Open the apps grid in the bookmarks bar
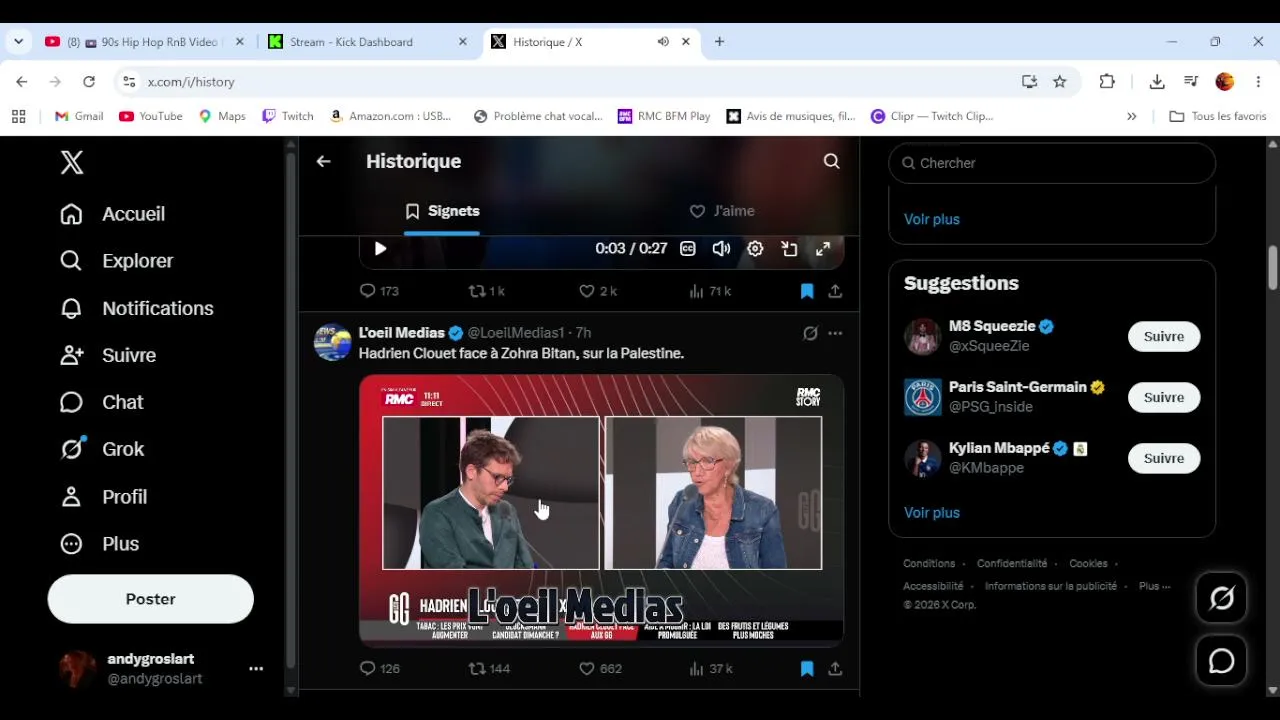Image resolution: width=1280 pixels, height=720 pixels. [18, 116]
